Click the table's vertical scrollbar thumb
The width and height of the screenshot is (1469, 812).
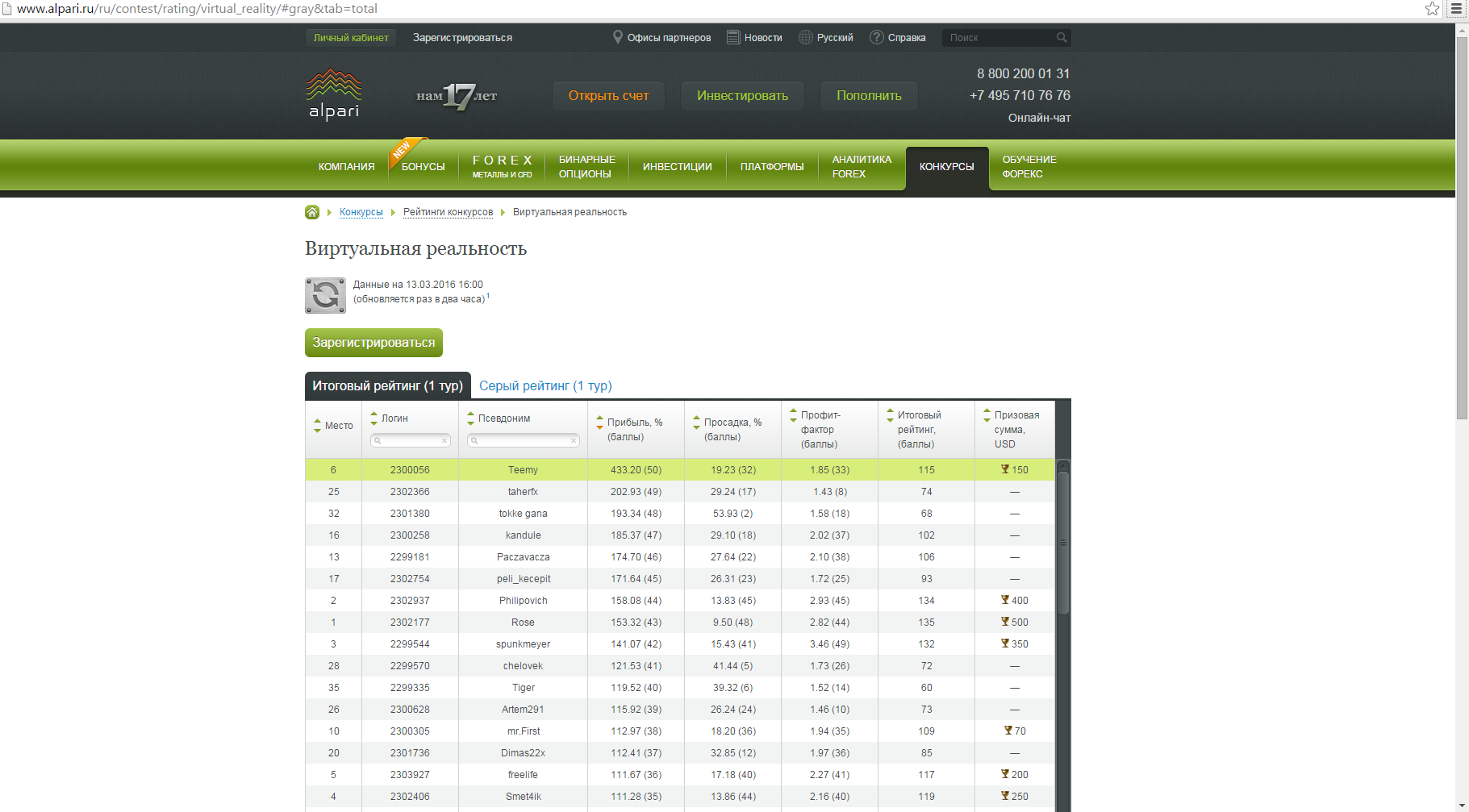point(1063,543)
